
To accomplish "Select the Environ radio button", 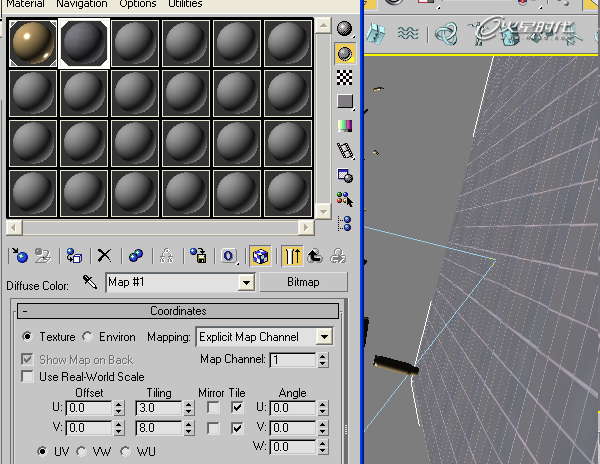I will (x=88, y=337).
